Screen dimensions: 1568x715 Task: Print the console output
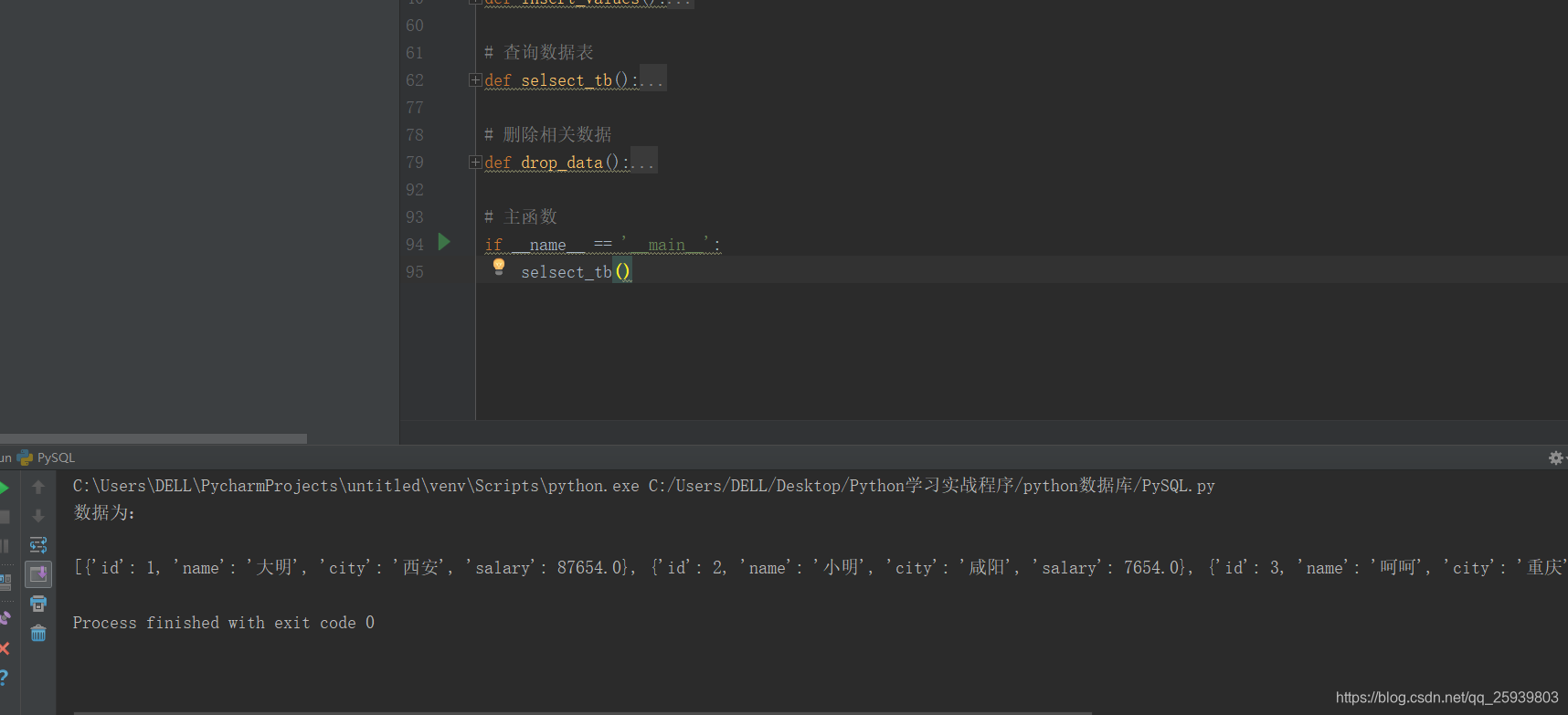coord(38,604)
